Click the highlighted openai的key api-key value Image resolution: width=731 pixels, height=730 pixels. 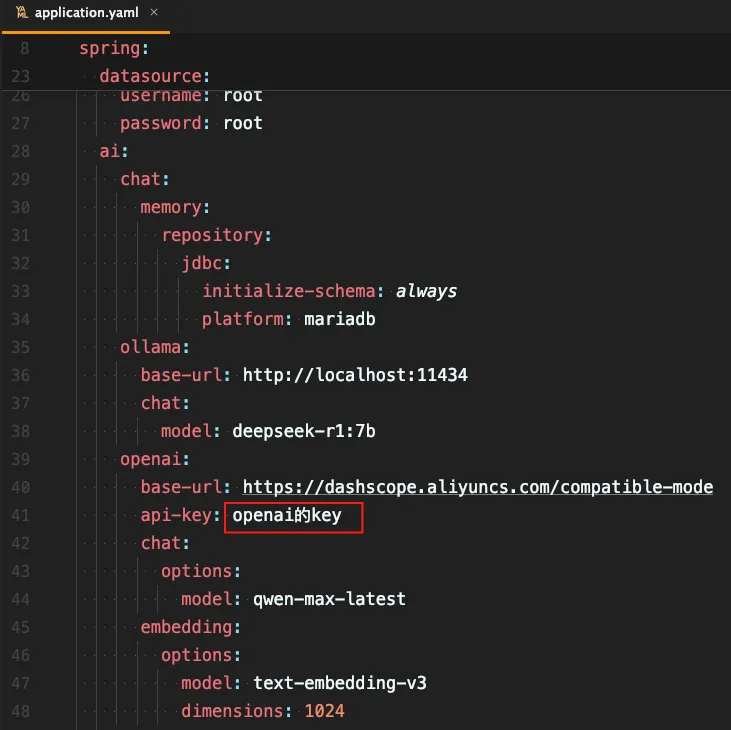point(287,516)
